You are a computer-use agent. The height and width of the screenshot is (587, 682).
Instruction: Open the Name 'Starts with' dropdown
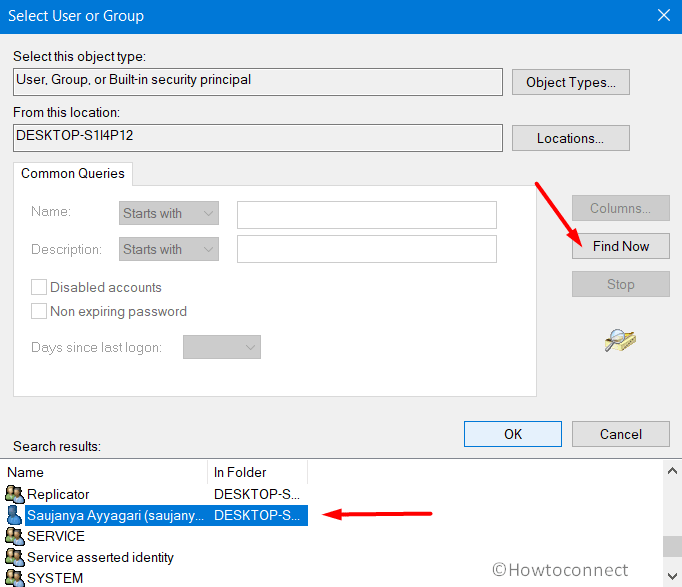pos(169,213)
